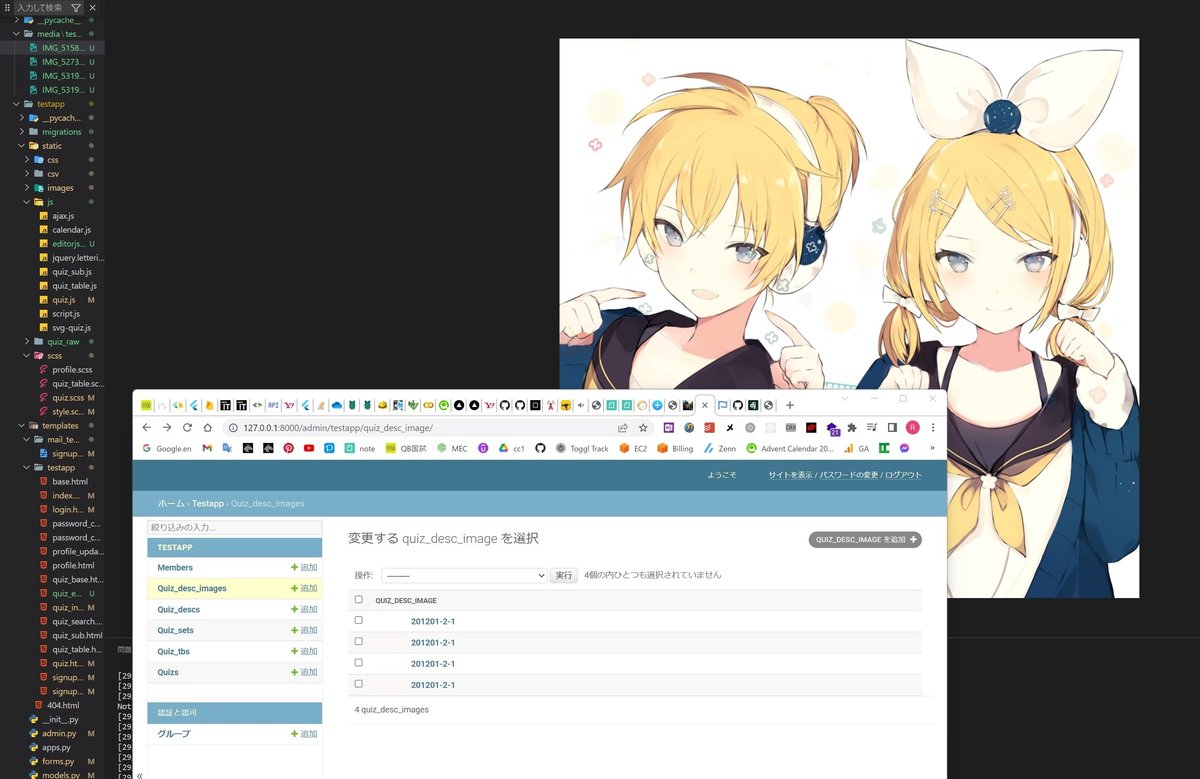Click add plus next to Quizs
Screen dimensions: 1200x779
pyautogui.click(x=304, y=672)
